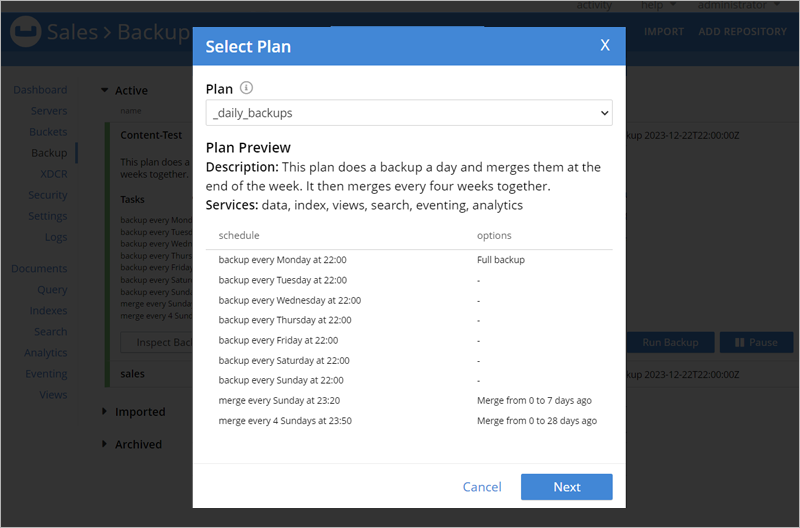This screenshot has height=528, width=800.
Task: Open the help menu
Action: tap(658, 5)
